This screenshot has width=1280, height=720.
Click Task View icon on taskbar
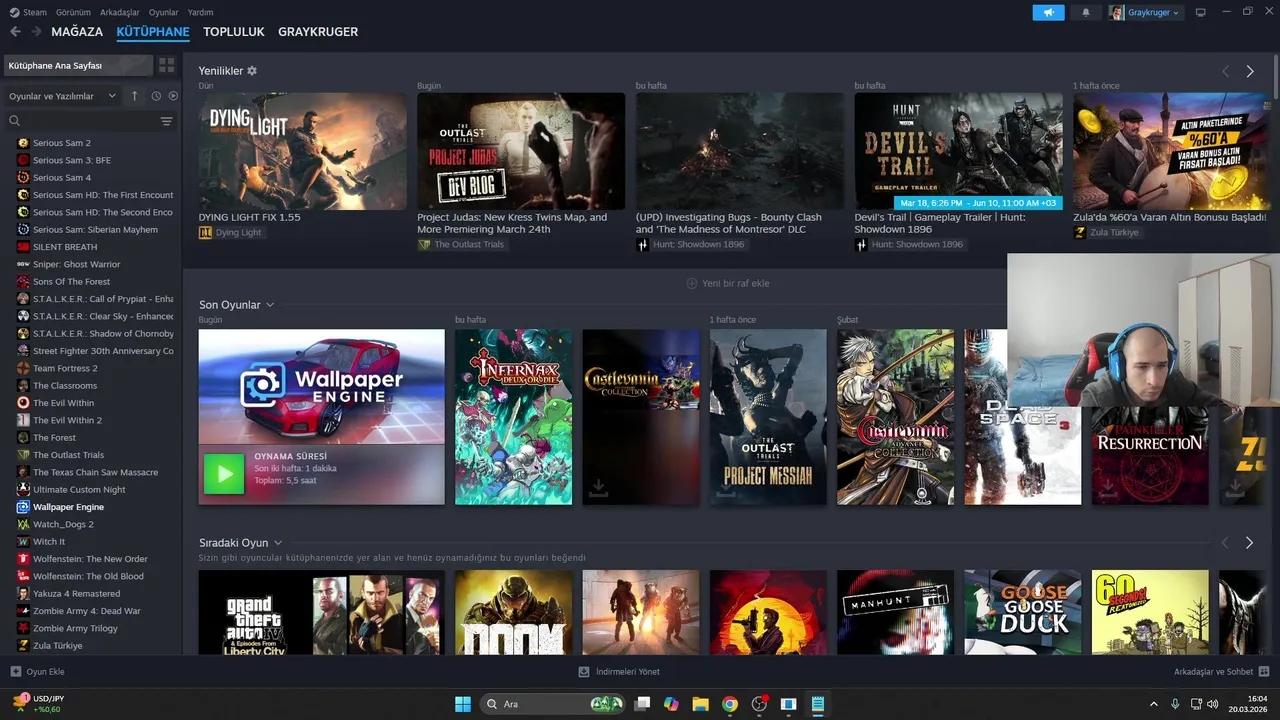[x=642, y=704]
